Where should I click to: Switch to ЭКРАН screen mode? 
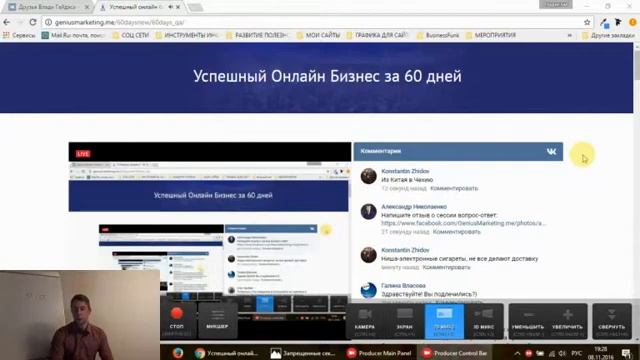(x=404, y=321)
